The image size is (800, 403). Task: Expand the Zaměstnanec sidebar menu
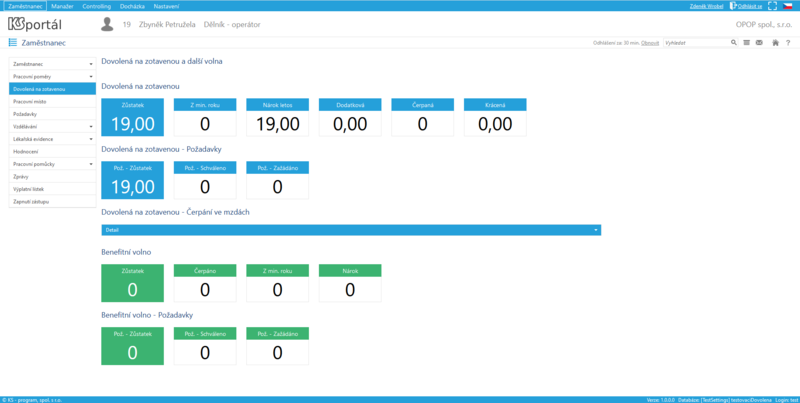pos(53,64)
